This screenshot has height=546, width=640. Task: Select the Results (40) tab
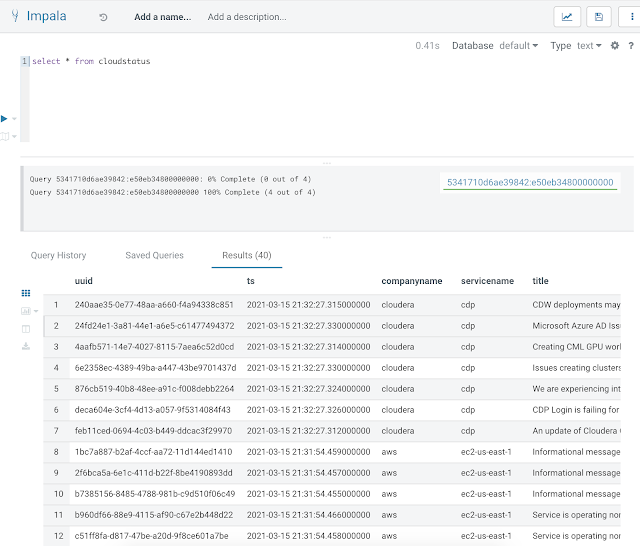[x=246, y=255]
